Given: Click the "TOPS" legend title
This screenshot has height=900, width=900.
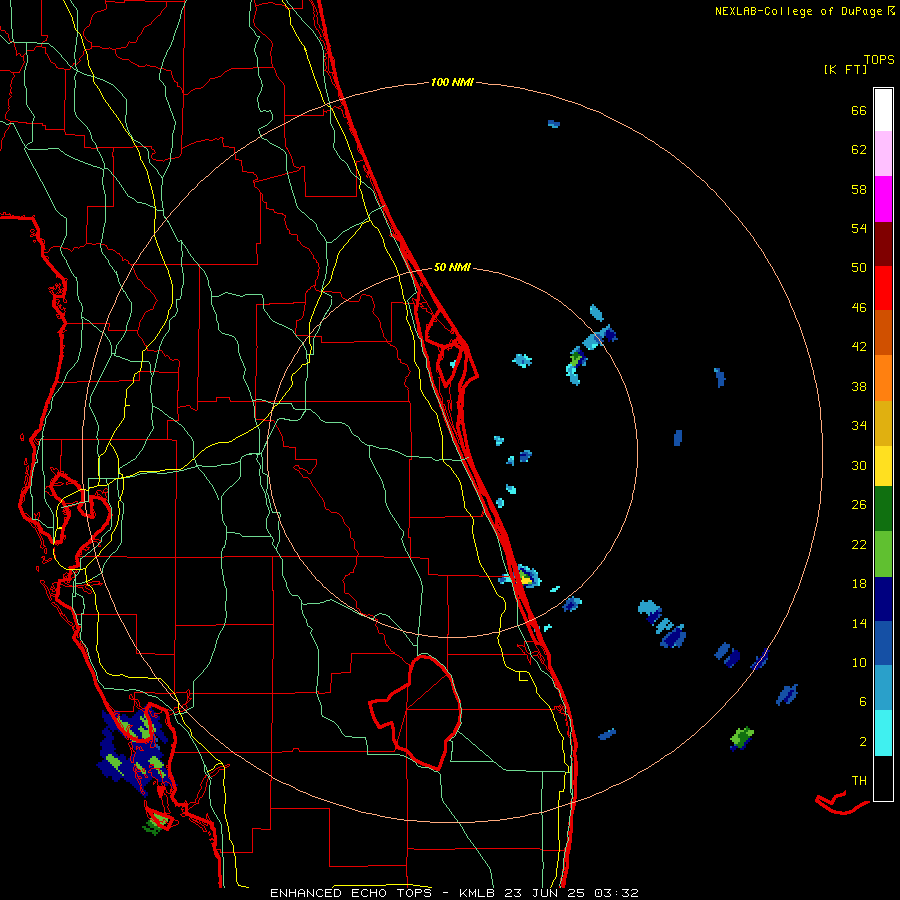Looking at the screenshot, I should coord(879,59).
